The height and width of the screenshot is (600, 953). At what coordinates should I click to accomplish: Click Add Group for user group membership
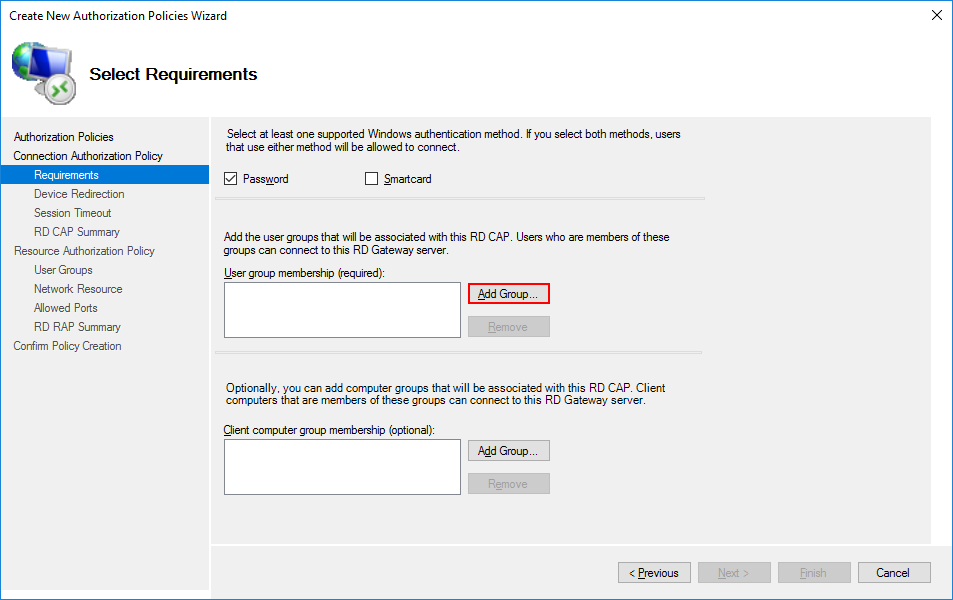[x=508, y=294]
